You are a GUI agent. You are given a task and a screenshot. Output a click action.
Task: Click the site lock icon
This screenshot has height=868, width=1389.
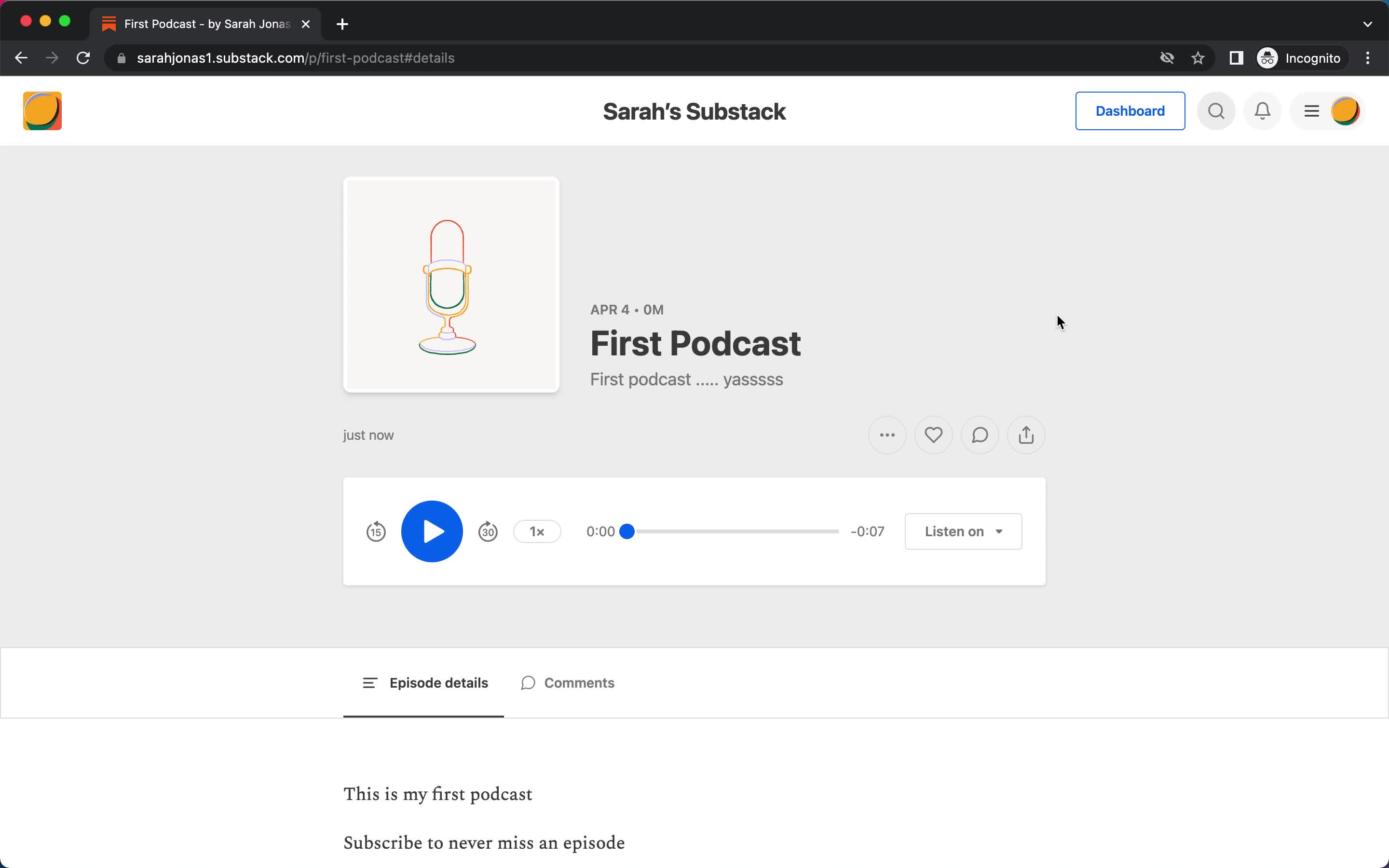pyautogui.click(x=121, y=58)
